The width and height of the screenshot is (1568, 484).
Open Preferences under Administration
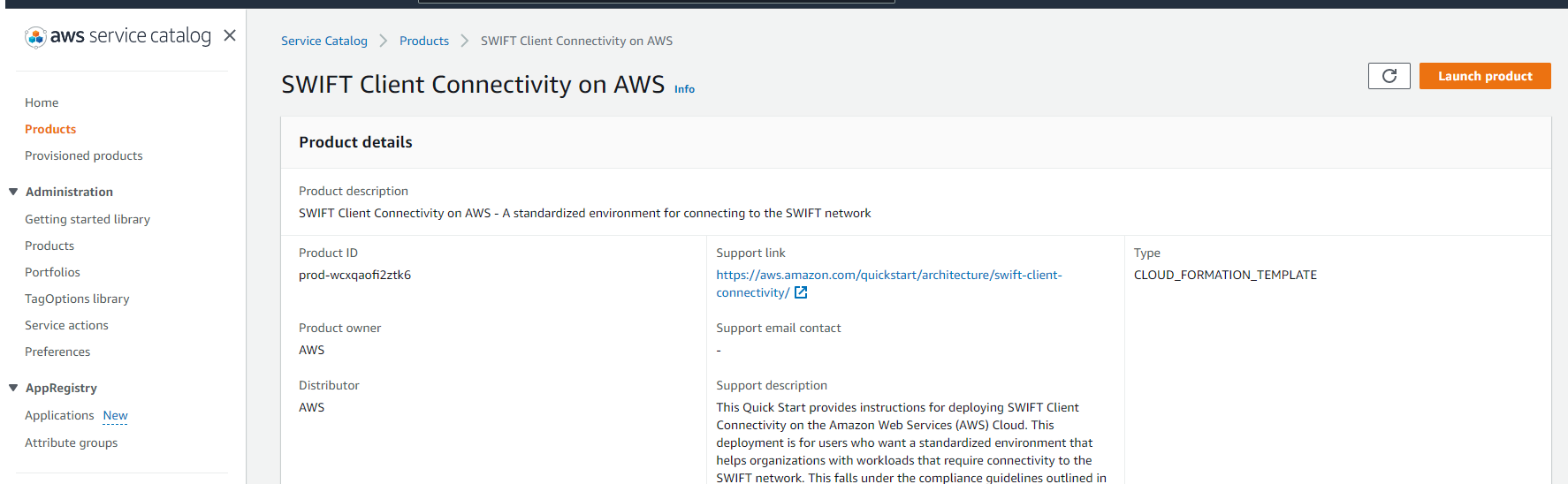(x=57, y=352)
